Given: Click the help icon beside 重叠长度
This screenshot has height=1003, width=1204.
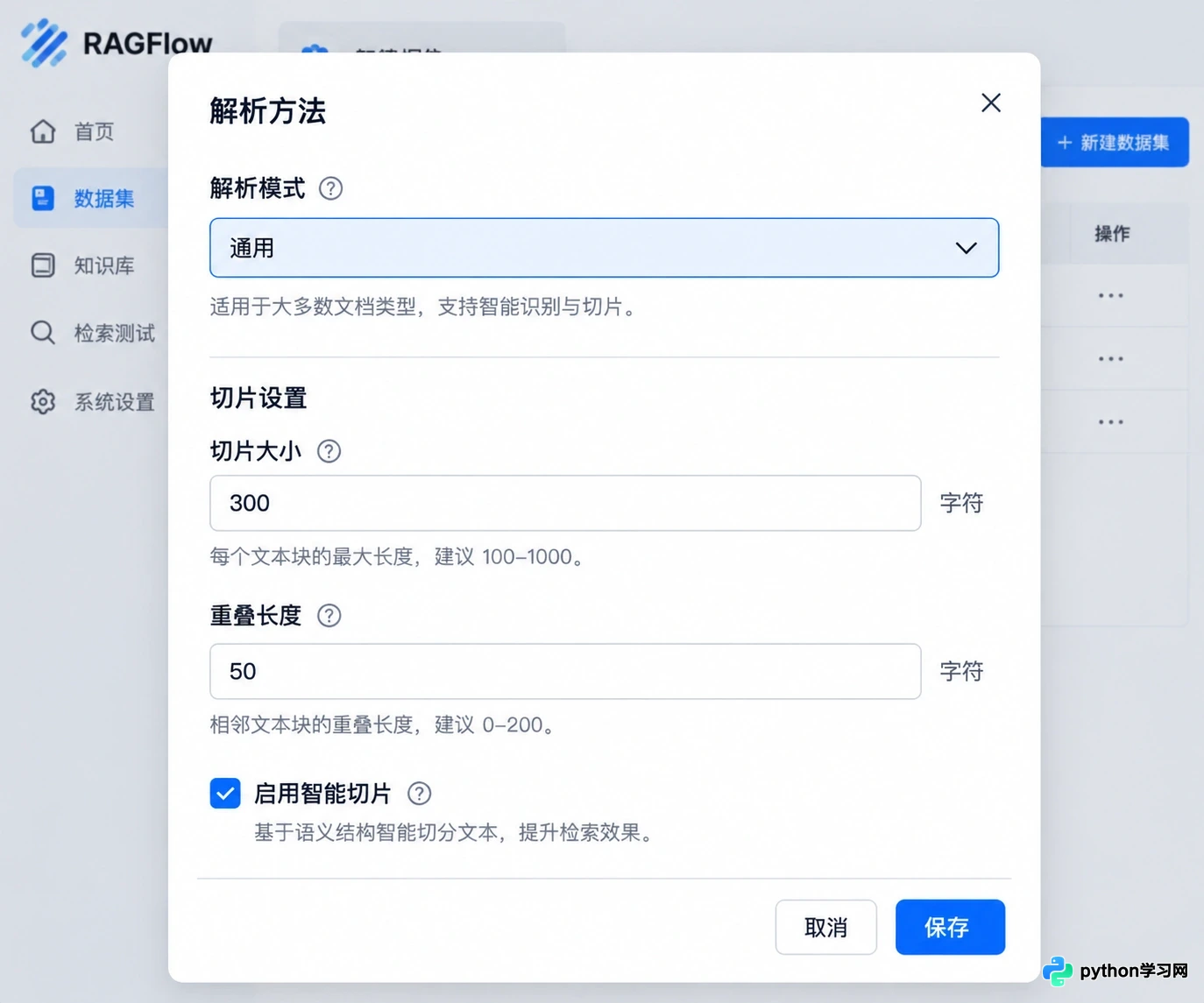Looking at the screenshot, I should tap(329, 616).
